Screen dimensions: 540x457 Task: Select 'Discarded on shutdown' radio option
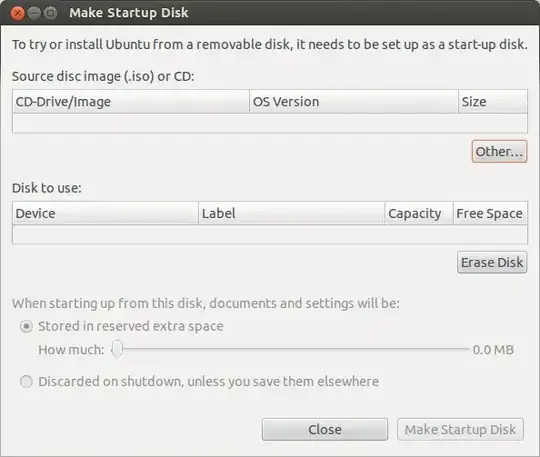coord(26,382)
